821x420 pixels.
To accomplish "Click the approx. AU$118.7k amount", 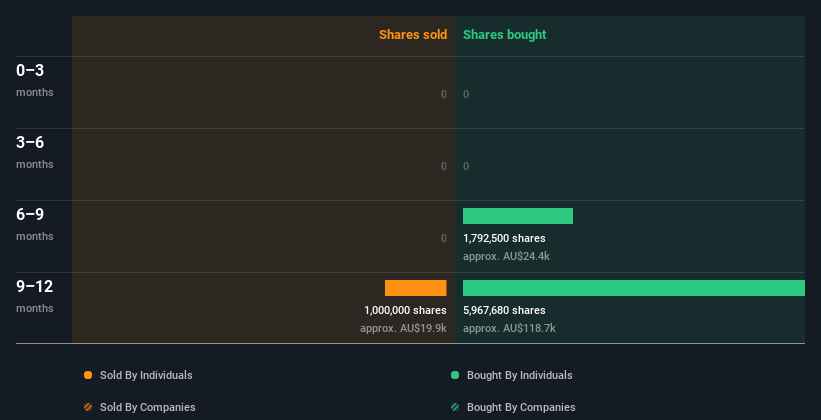I will (509, 328).
